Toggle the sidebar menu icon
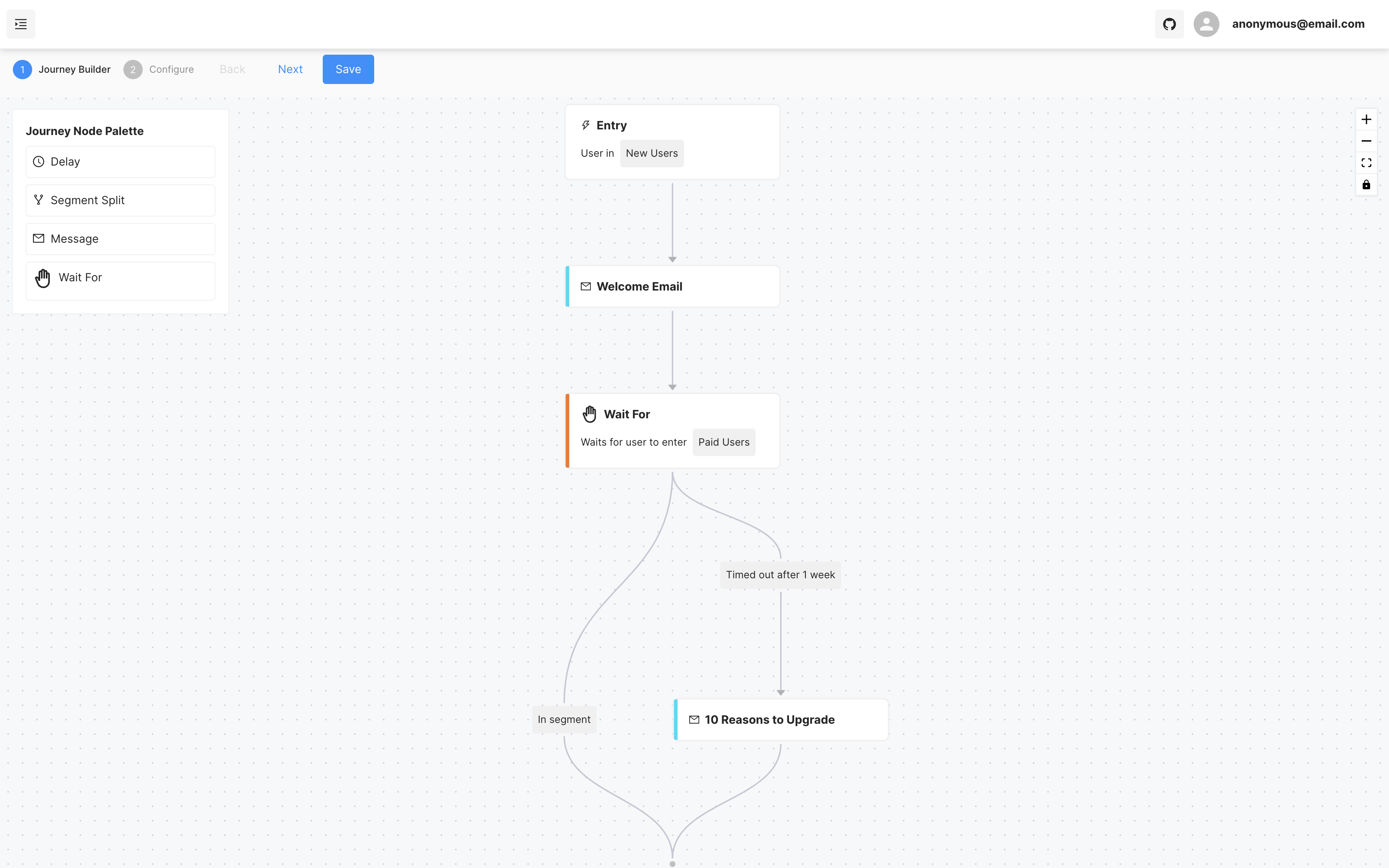The image size is (1389, 868). (x=20, y=24)
